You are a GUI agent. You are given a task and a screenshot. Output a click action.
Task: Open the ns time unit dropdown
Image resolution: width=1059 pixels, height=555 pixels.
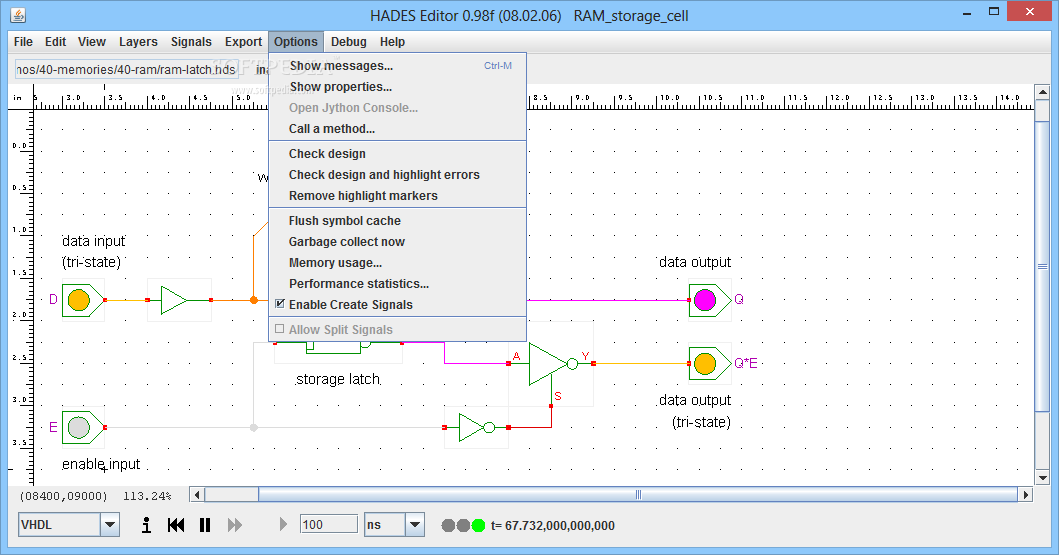(415, 525)
